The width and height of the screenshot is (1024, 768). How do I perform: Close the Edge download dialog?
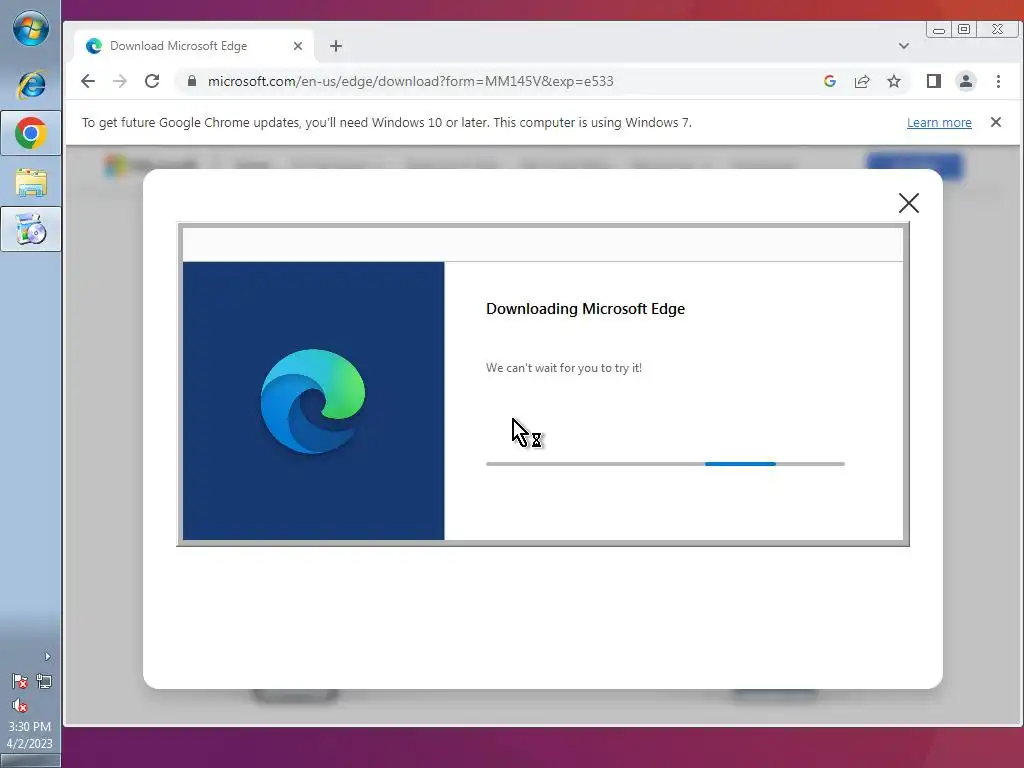(x=908, y=203)
